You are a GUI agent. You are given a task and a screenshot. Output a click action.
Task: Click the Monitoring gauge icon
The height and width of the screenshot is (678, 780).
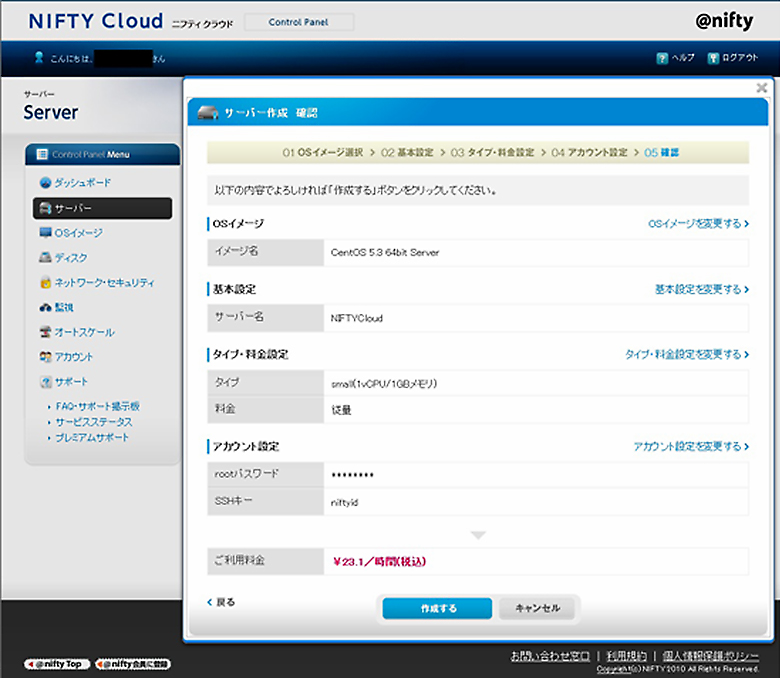pos(45,307)
